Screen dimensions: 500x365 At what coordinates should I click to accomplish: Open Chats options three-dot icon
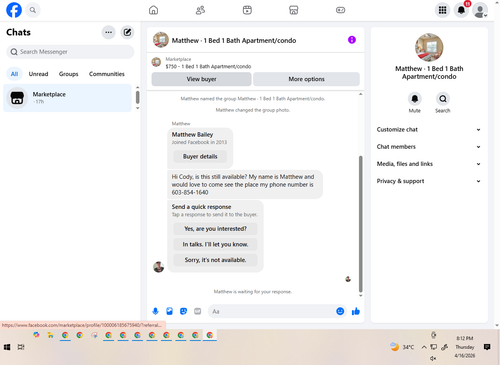coord(108,32)
